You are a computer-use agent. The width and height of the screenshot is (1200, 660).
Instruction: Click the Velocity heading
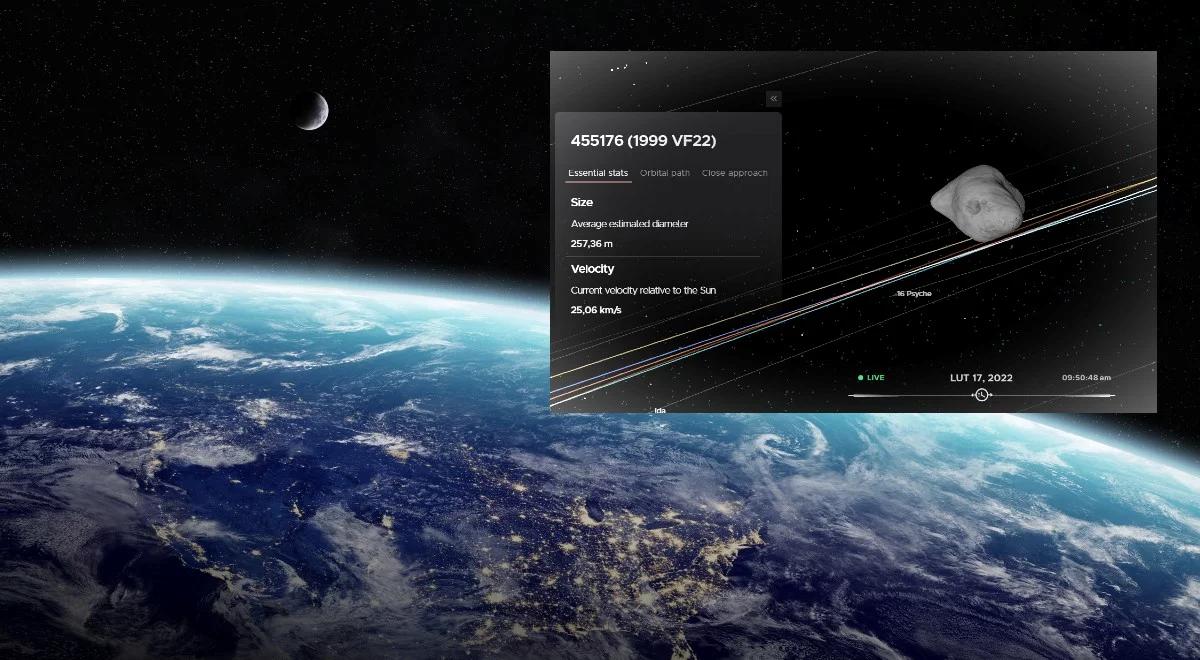(592, 269)
